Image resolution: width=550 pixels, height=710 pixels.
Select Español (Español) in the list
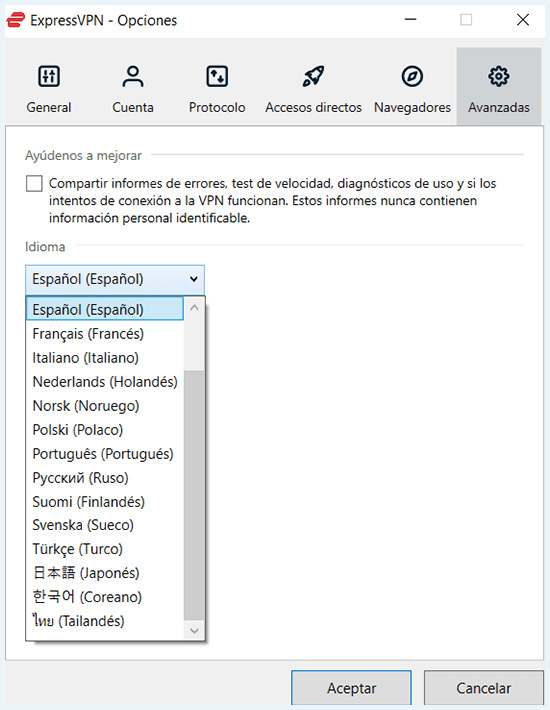coord(105,309)
